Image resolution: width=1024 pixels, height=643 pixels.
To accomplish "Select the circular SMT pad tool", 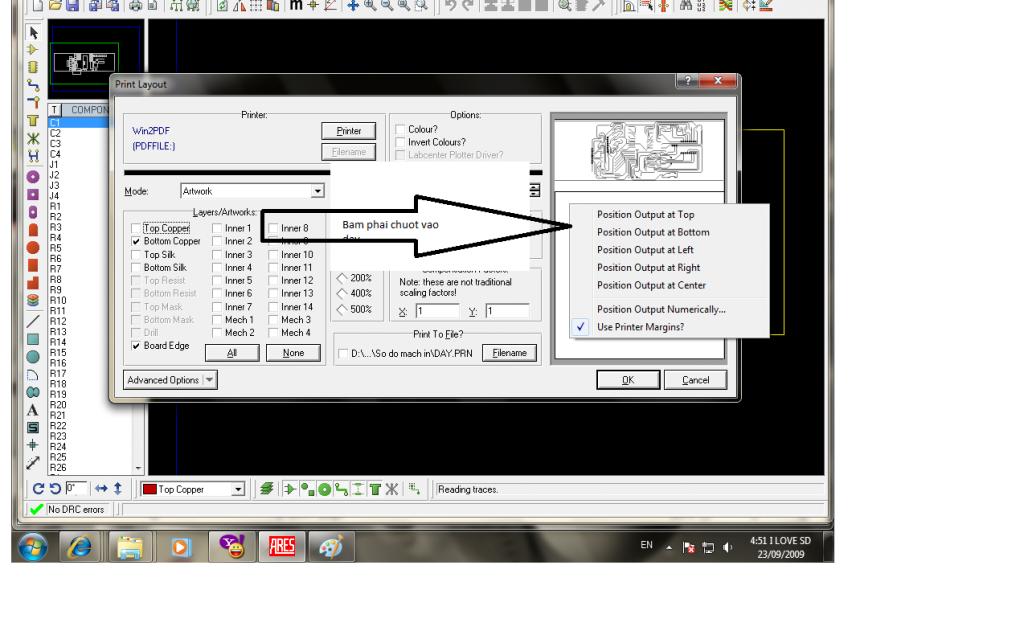I will click(x=33, y=247).
